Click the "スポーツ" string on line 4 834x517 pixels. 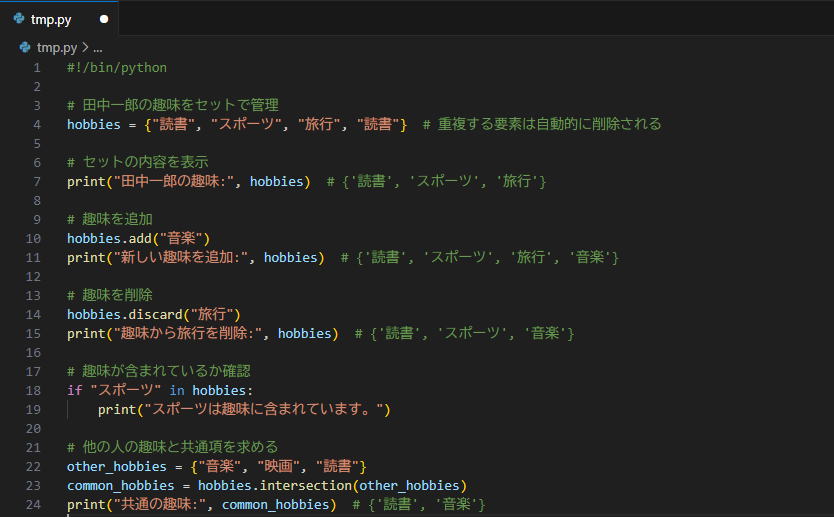click(246, 124)
